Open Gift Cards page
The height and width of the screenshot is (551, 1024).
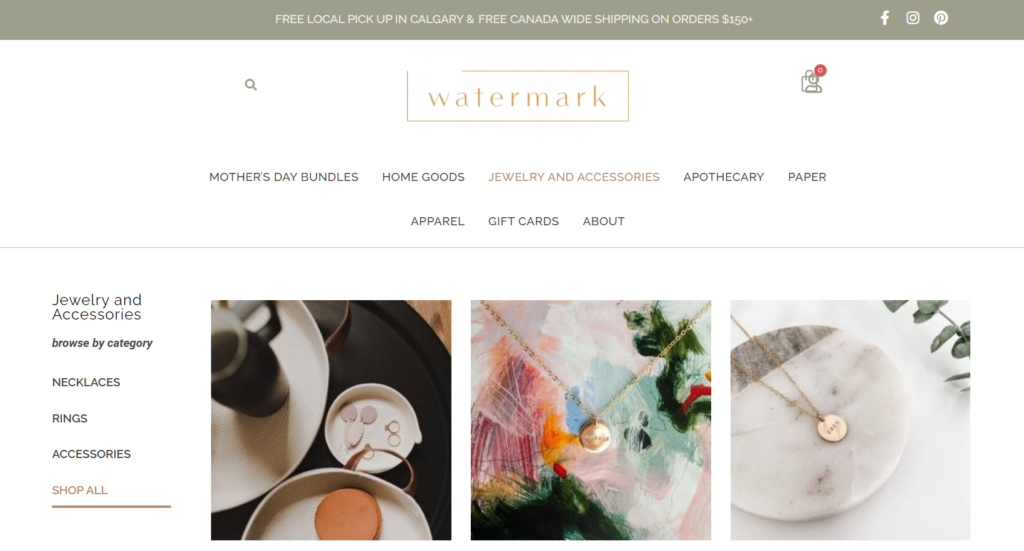tap(523, 221)
